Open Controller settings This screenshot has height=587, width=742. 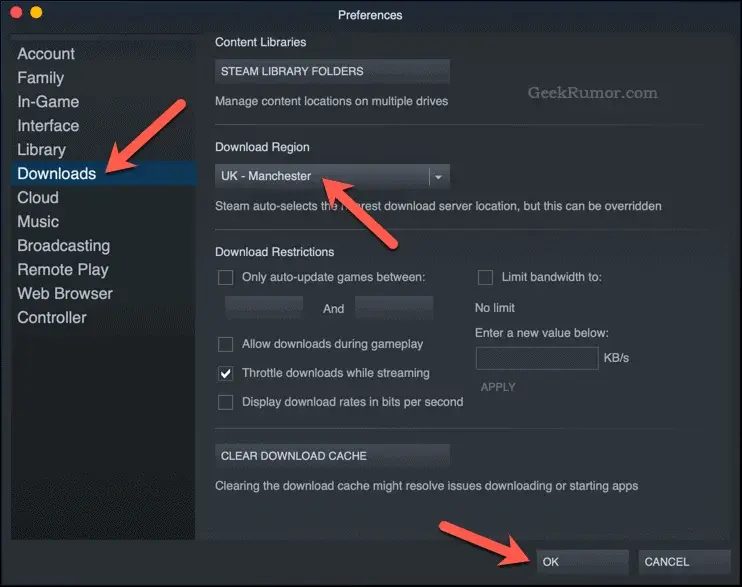click(x=52, y=318)
